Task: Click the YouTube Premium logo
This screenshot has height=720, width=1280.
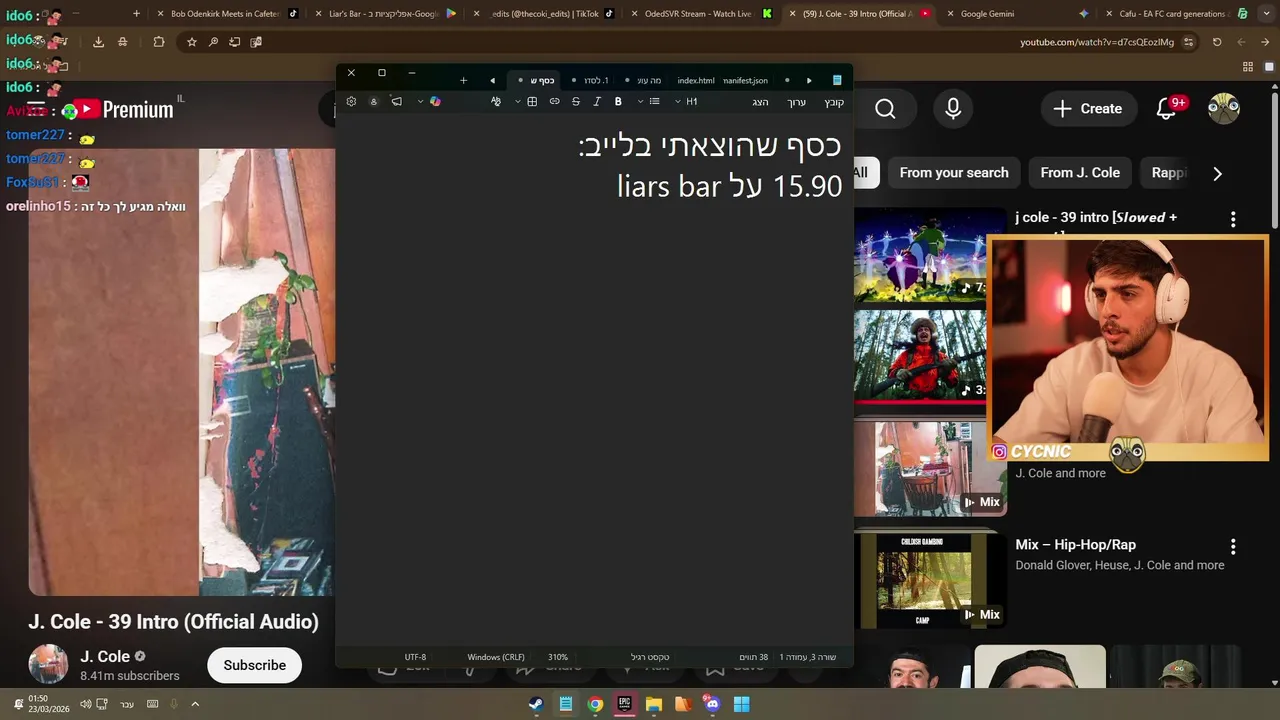Action: click(x=124, y=110)
